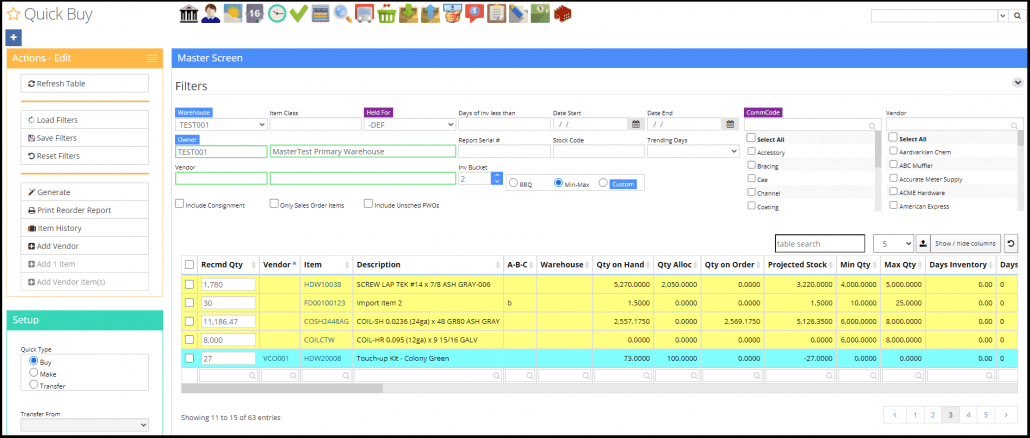Open the clock icon in the toolbar
The image size is (1030, 438).
point(277,14)
